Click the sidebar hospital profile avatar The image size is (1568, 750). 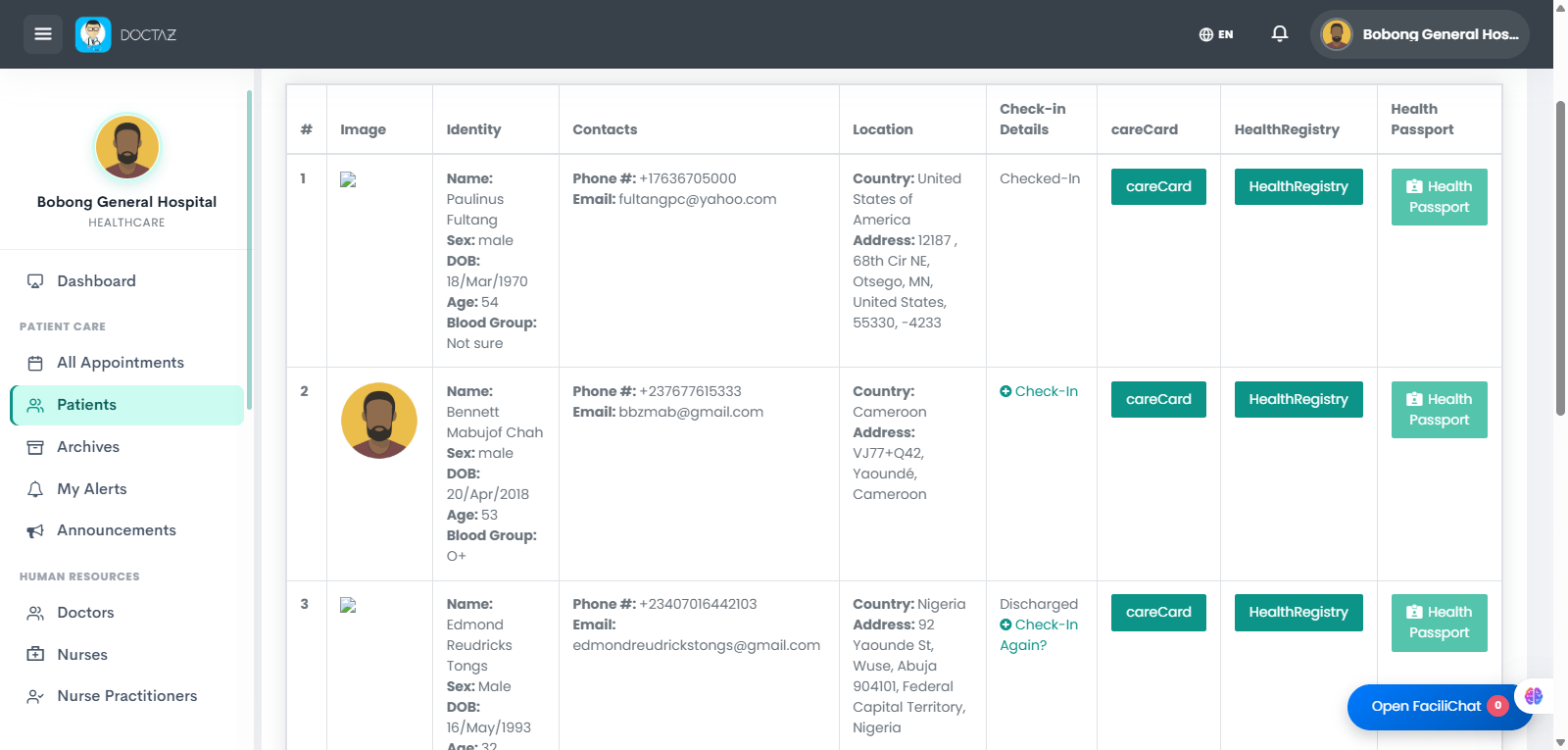tap(127, 146)
